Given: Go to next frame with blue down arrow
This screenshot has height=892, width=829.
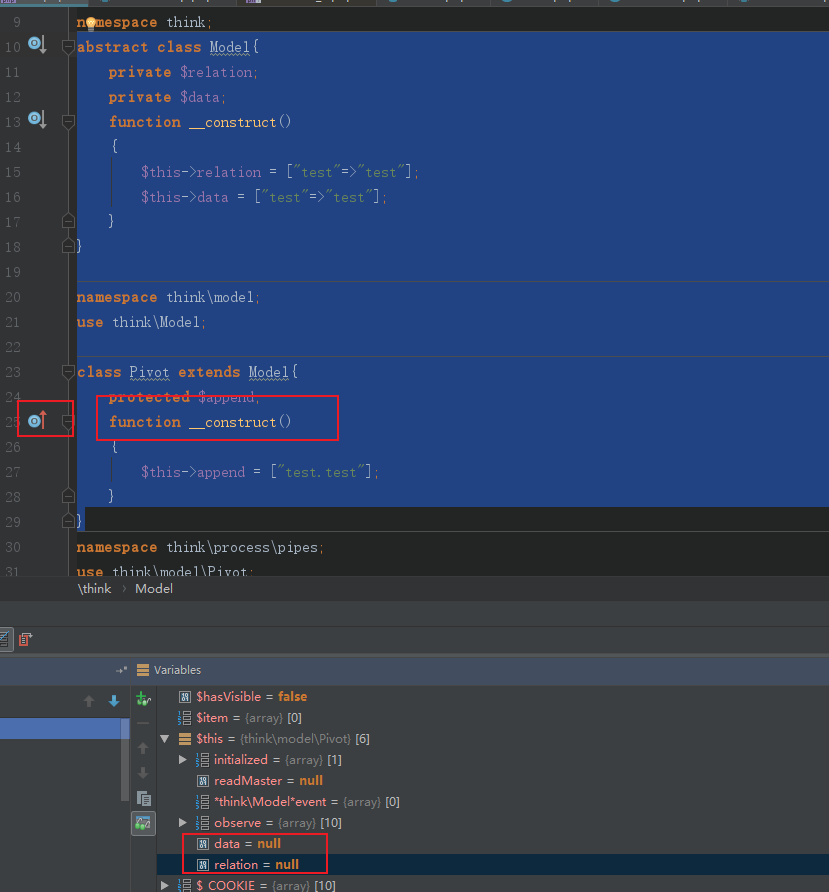Looking at the screenshot, I should pos(114,701).
